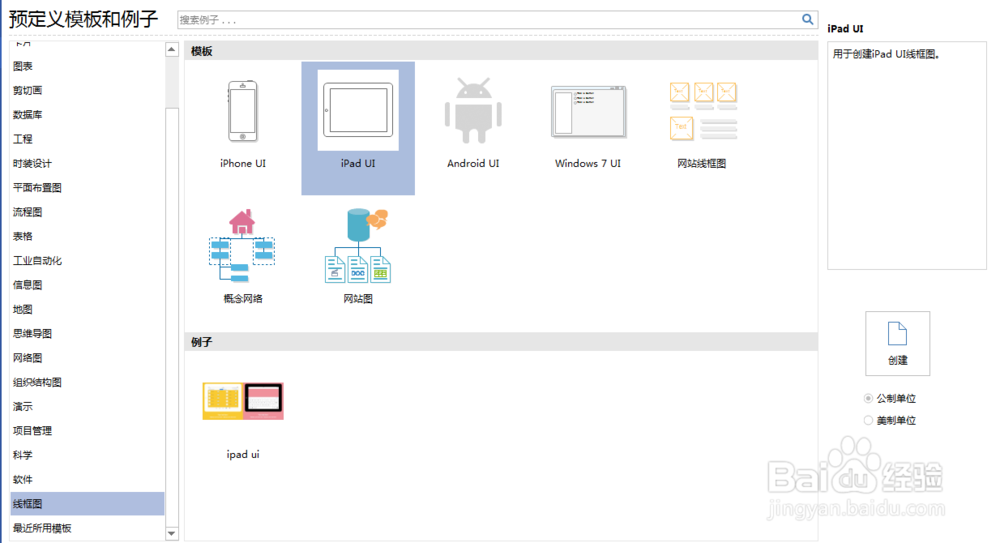Select the 网站线框图 template icon
The width and height of the screenshot is (1000, 543).
pos(703,111)
